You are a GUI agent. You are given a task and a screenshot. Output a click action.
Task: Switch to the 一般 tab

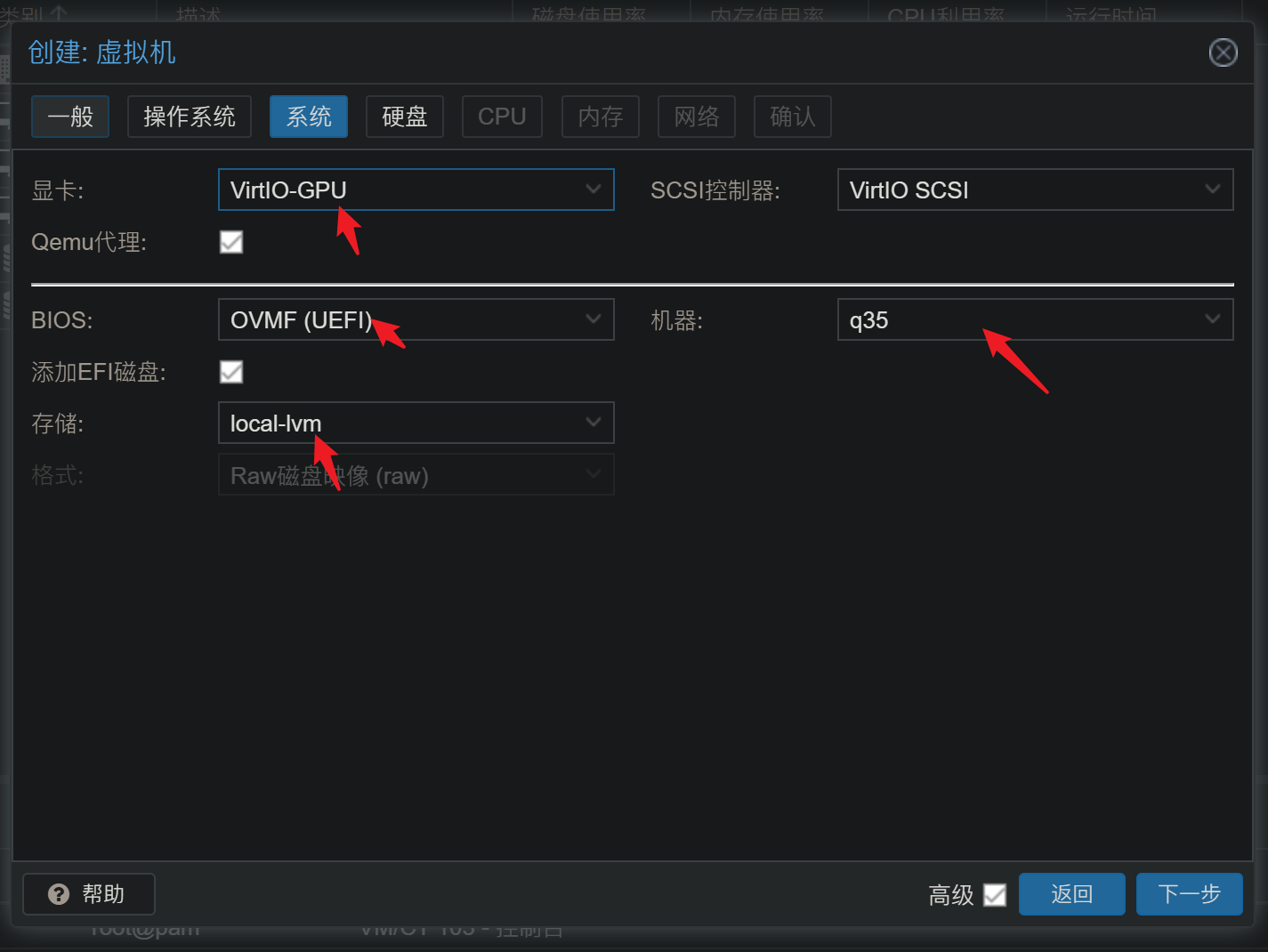coord(70,117)
